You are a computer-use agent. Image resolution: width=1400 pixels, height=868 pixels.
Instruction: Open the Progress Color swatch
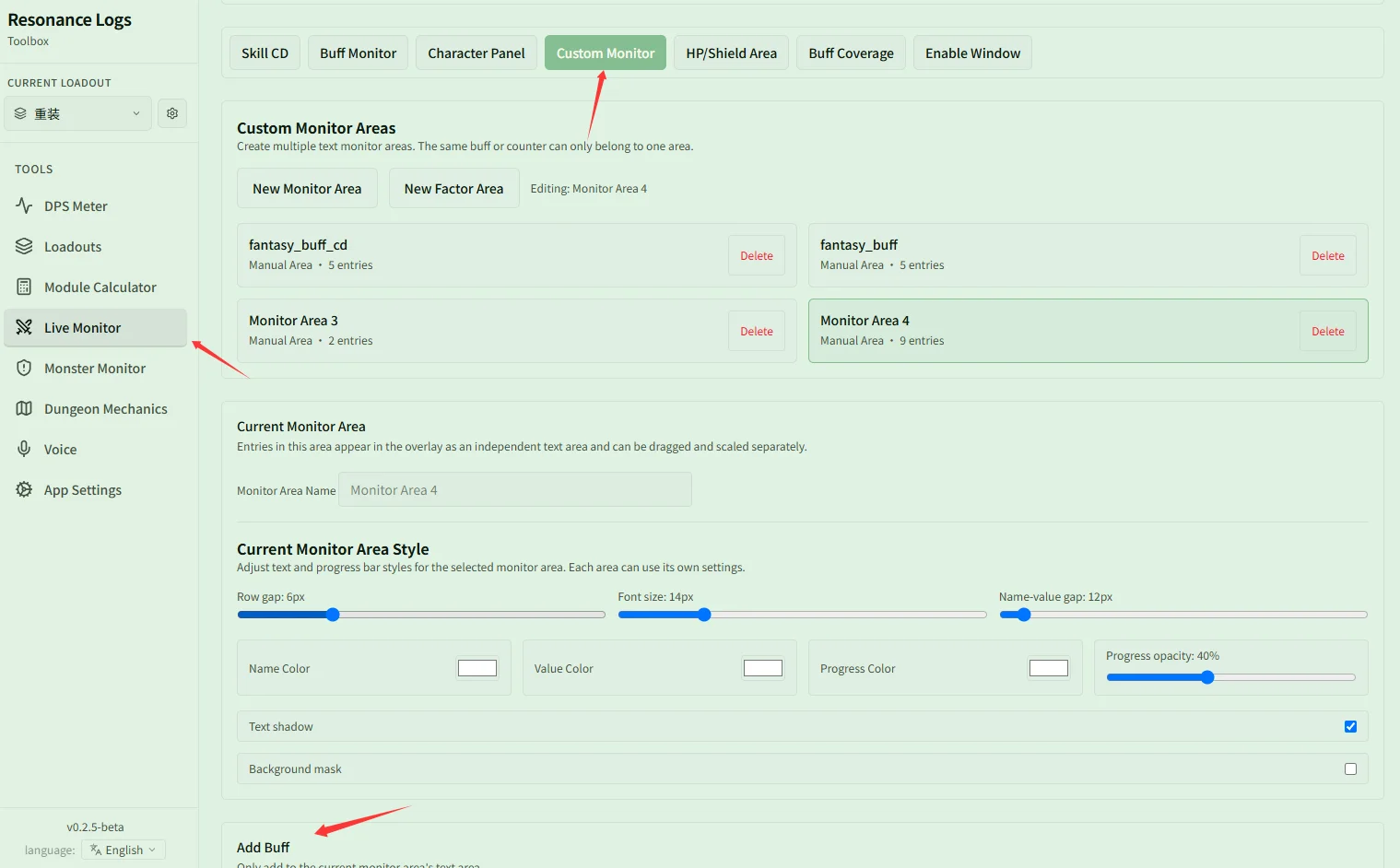point(1049,668)
